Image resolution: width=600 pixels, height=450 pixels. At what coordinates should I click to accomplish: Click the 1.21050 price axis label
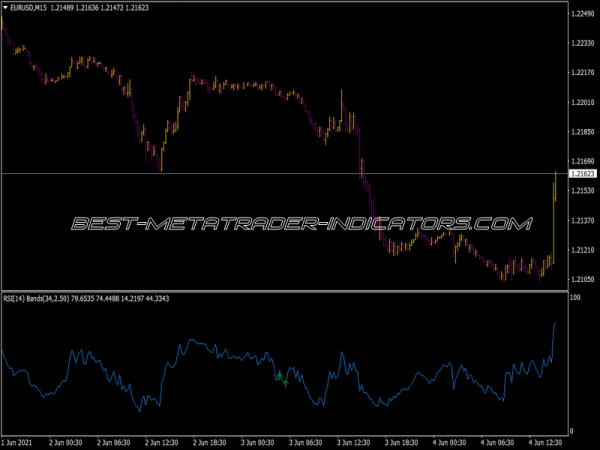(x=583, y=280)
